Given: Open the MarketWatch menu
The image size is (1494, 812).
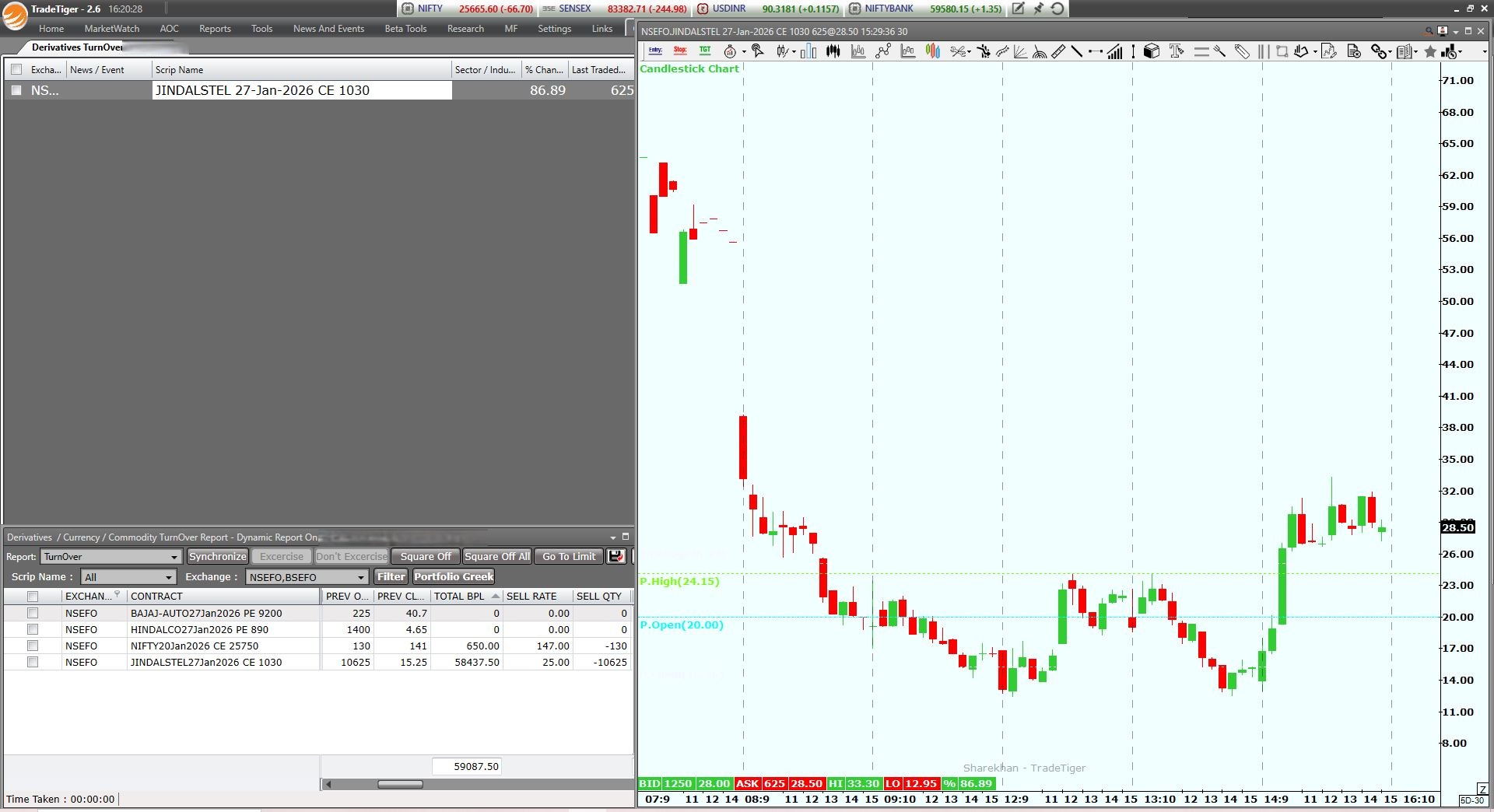Looking at the screenshot, I should [x=112, y=29].
